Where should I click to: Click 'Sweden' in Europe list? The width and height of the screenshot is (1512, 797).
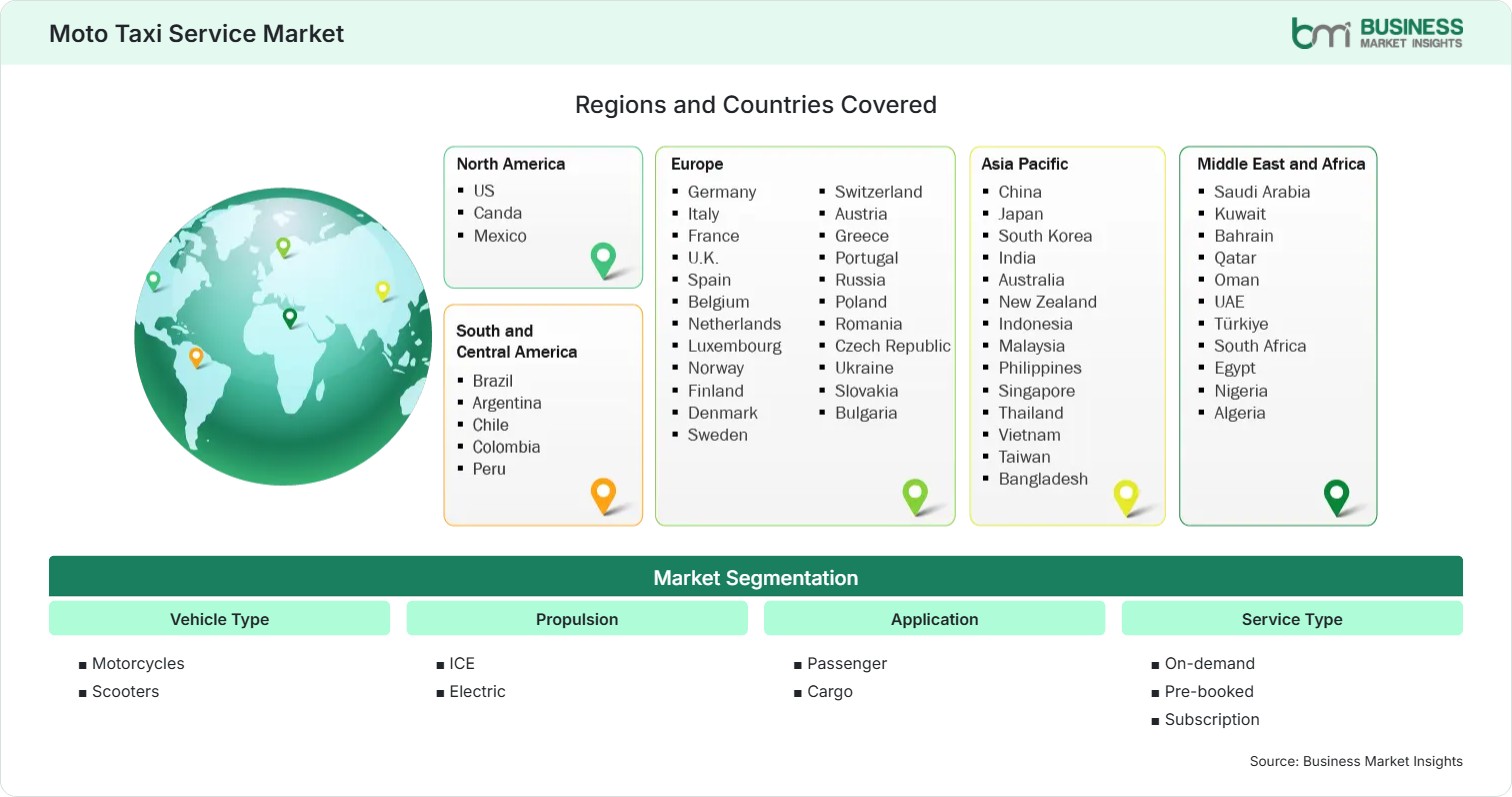point(718,434)
